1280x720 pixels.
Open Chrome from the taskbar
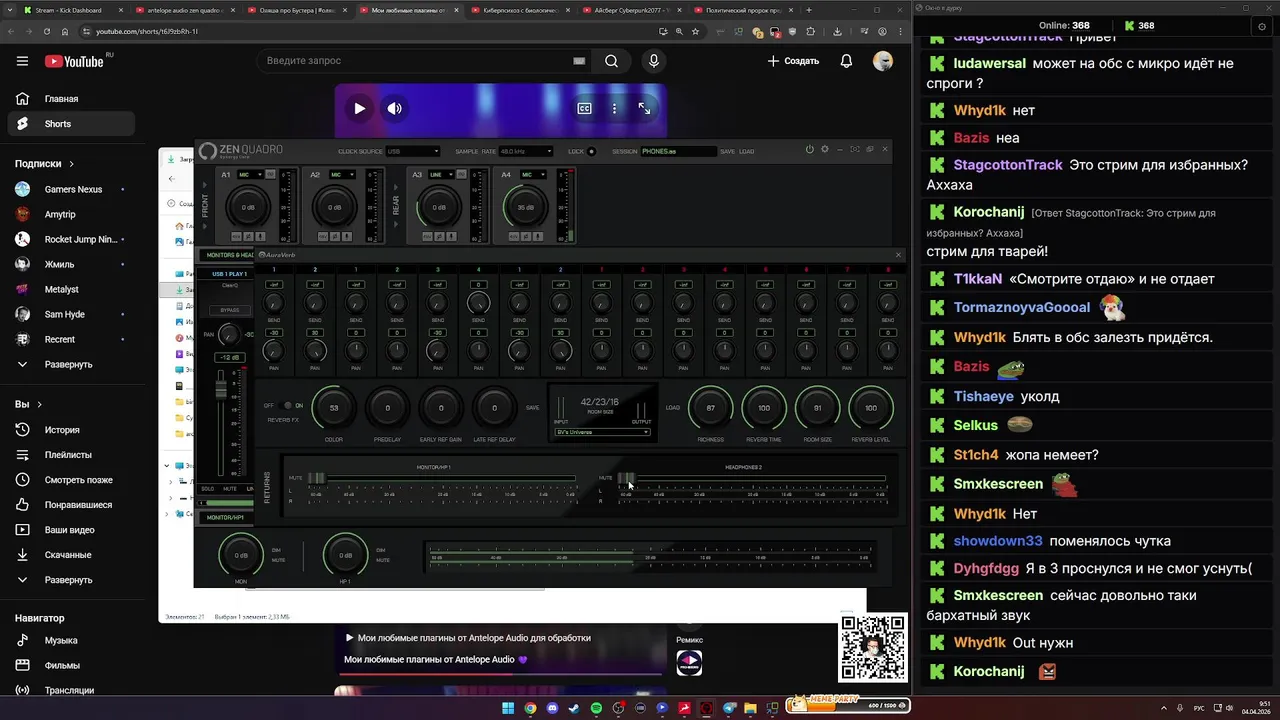(530, 708)
